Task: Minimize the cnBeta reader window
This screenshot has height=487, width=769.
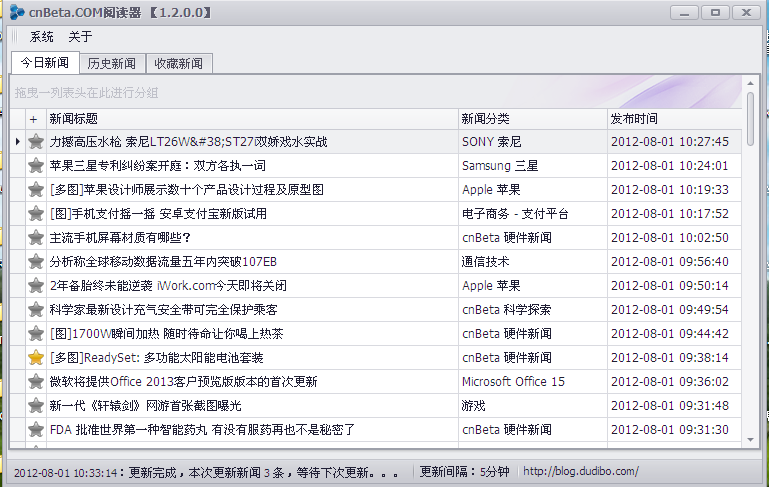Action: coord(684,13)
